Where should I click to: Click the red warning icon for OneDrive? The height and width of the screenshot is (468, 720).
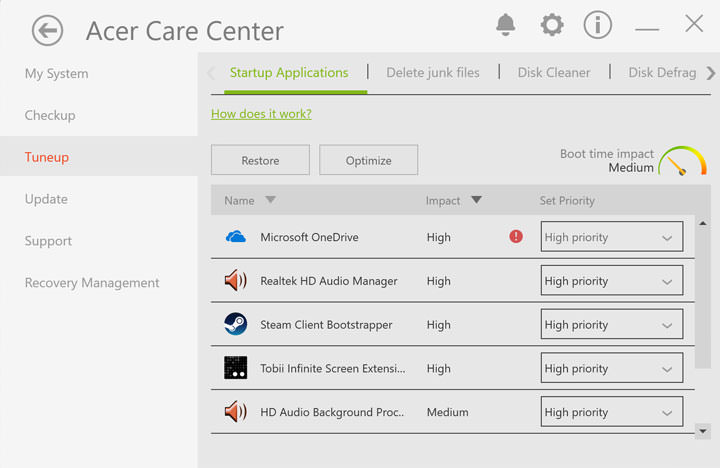[x=516, y=237]
